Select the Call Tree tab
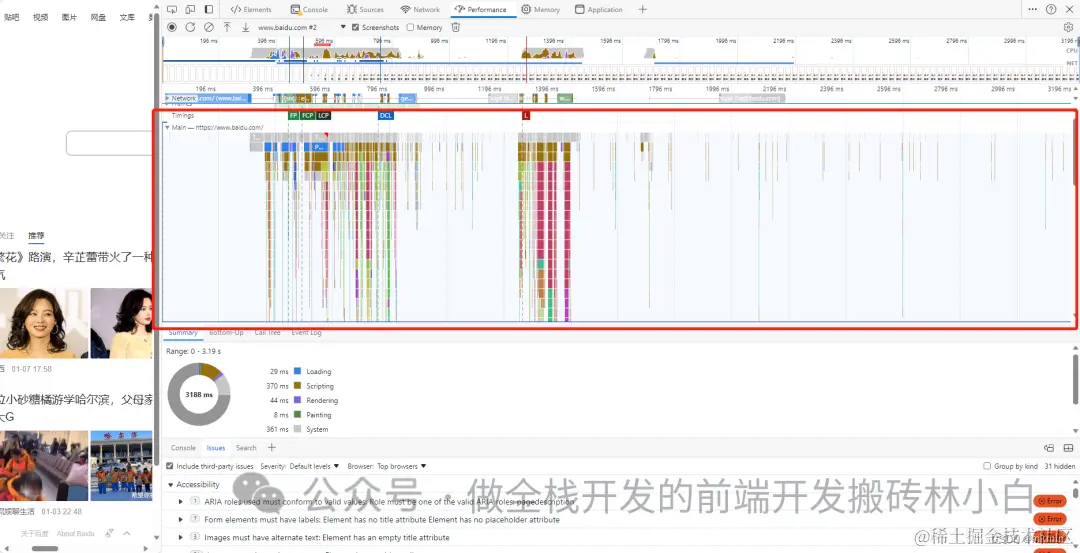 click(268, 333)
